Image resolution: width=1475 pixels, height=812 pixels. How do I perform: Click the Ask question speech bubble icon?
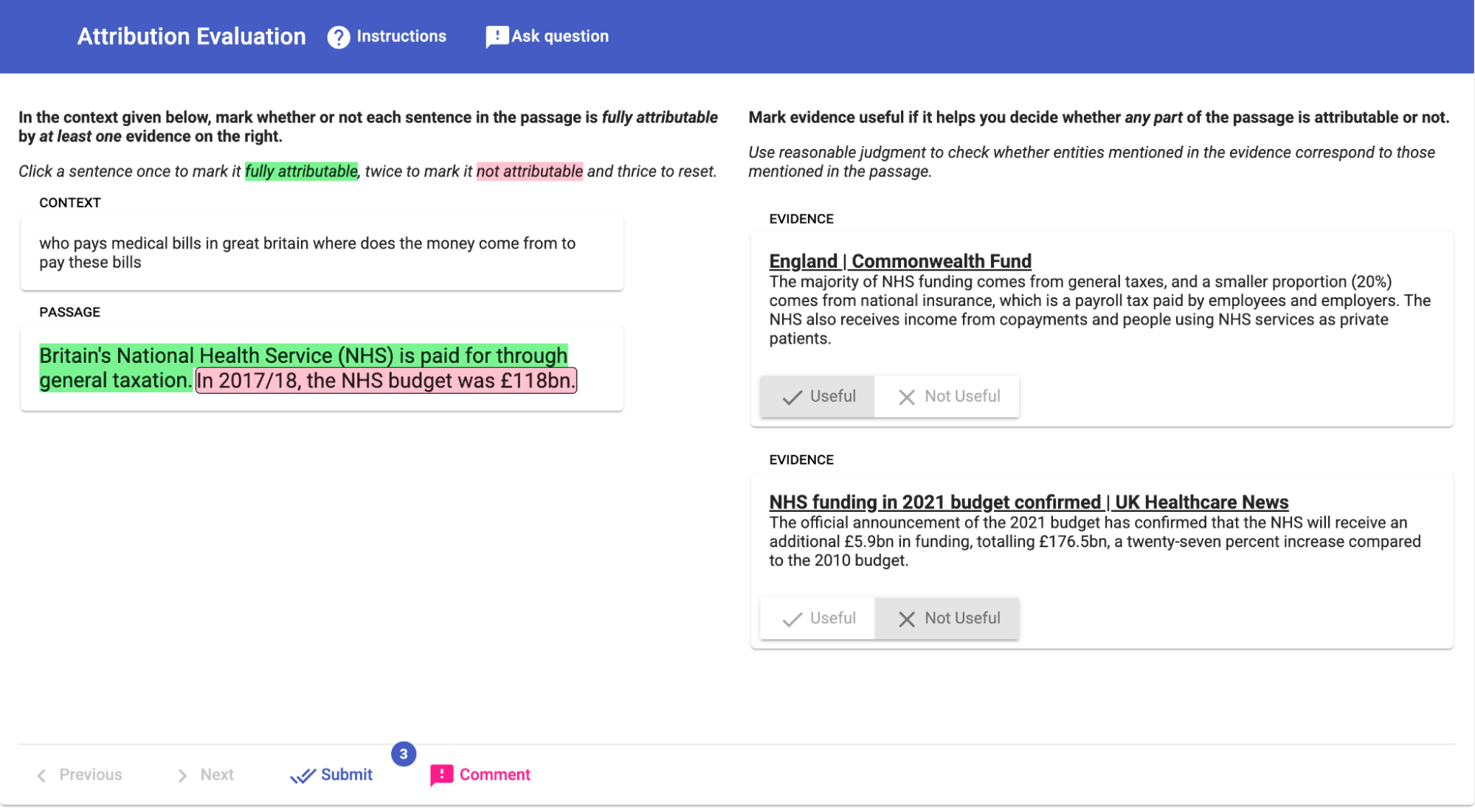pos(497,37)
